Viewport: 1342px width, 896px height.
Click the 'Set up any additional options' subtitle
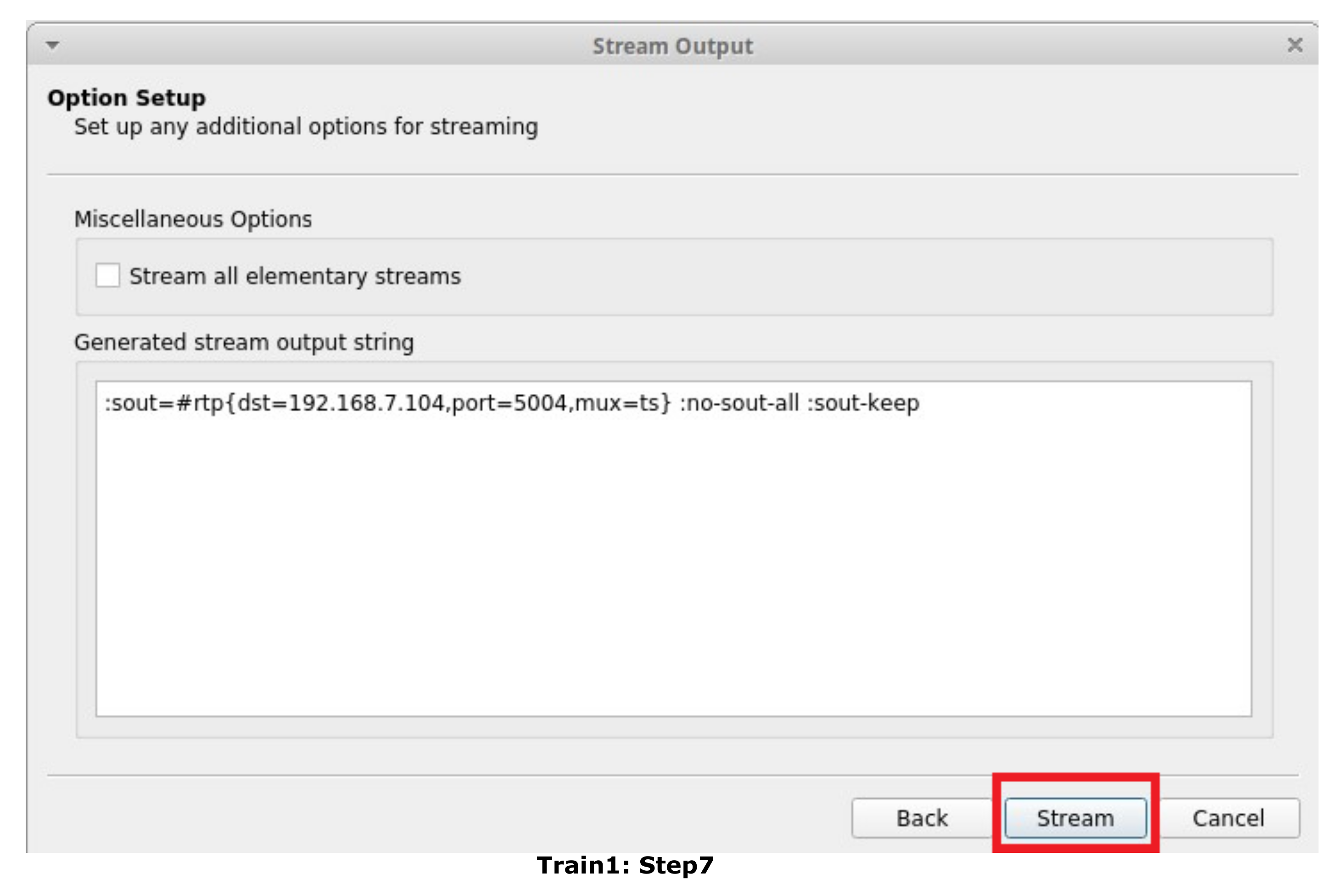tap(306, 127)
